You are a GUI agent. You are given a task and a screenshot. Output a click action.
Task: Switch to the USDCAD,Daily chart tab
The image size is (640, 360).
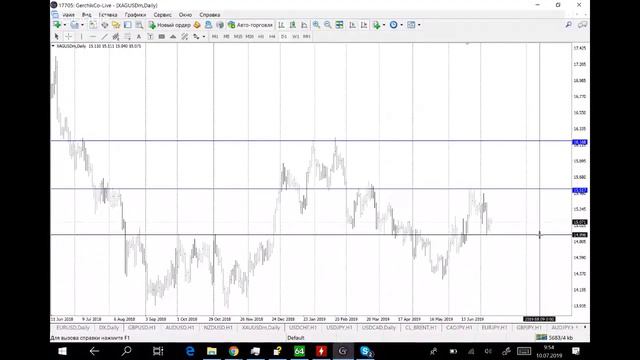click(379, 328)
